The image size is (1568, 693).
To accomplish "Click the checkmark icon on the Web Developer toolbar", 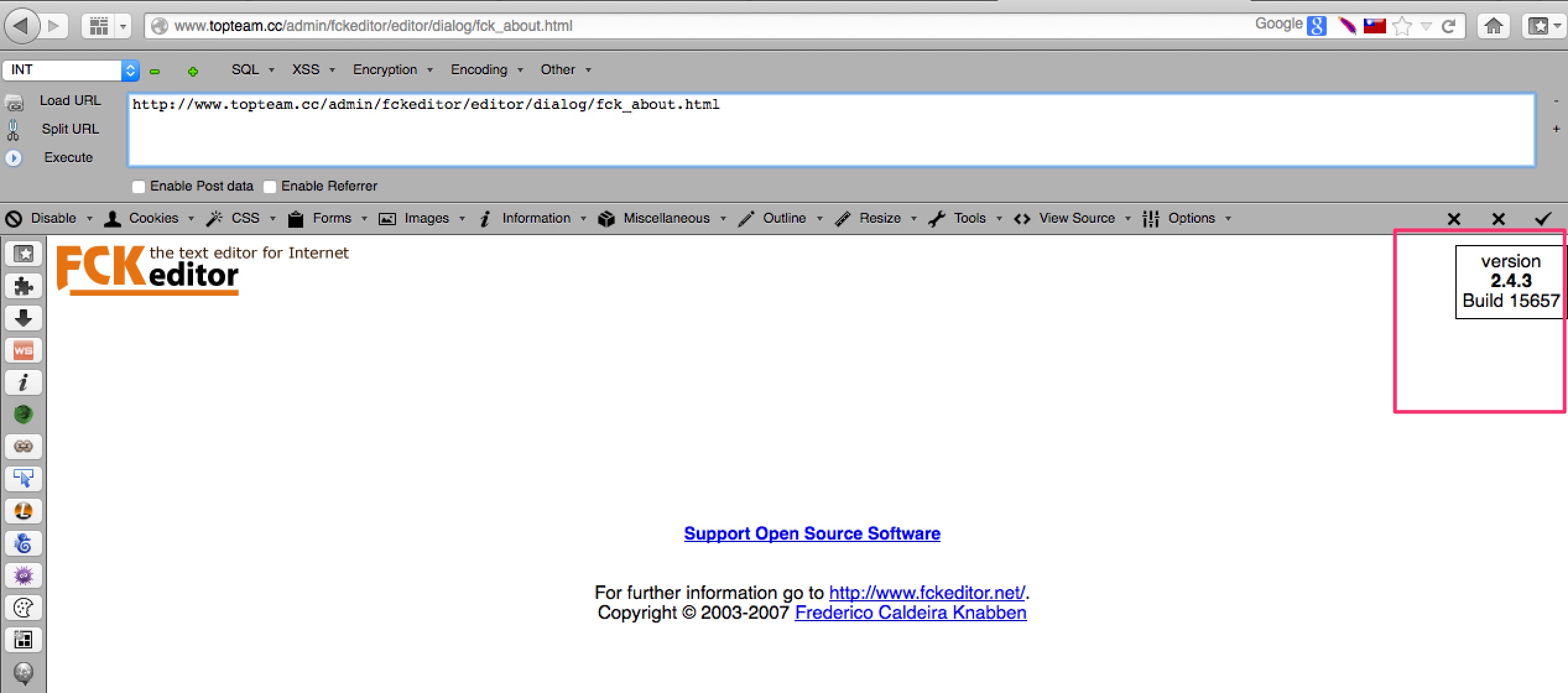I will (1543, 218).
